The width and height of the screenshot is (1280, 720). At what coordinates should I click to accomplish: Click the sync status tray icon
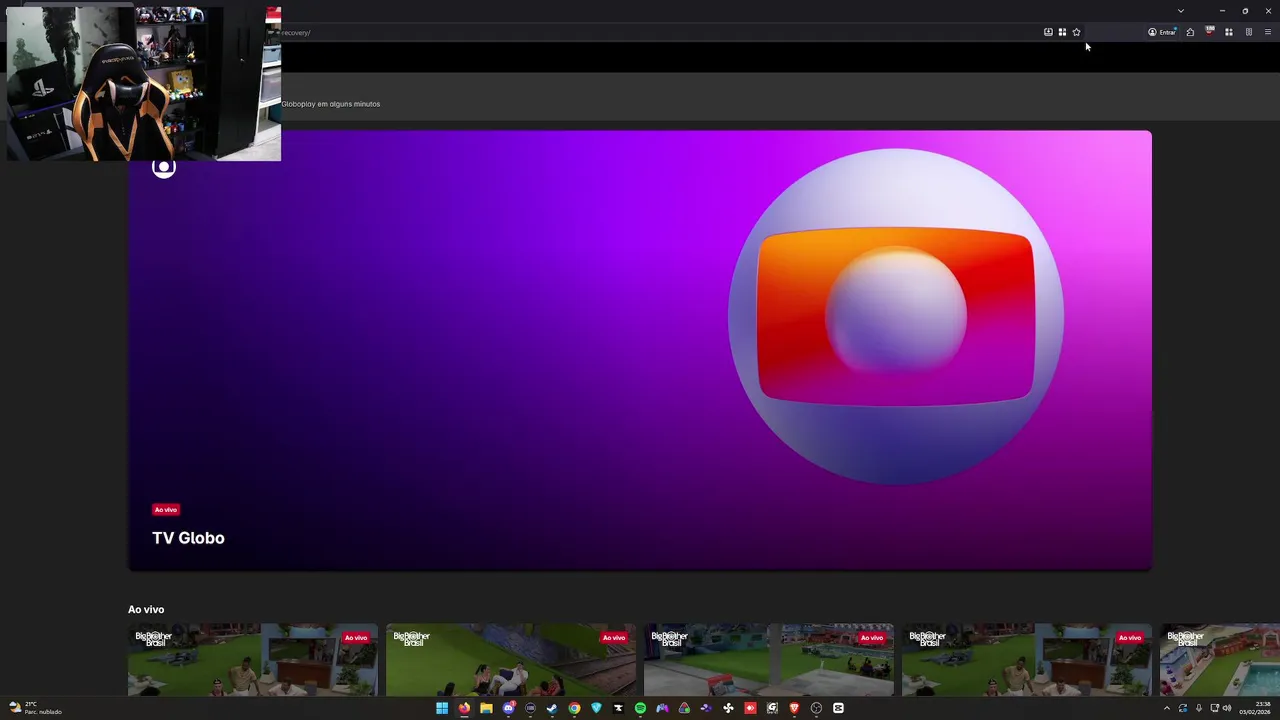pyautogui.click(x=1183, y=708)
